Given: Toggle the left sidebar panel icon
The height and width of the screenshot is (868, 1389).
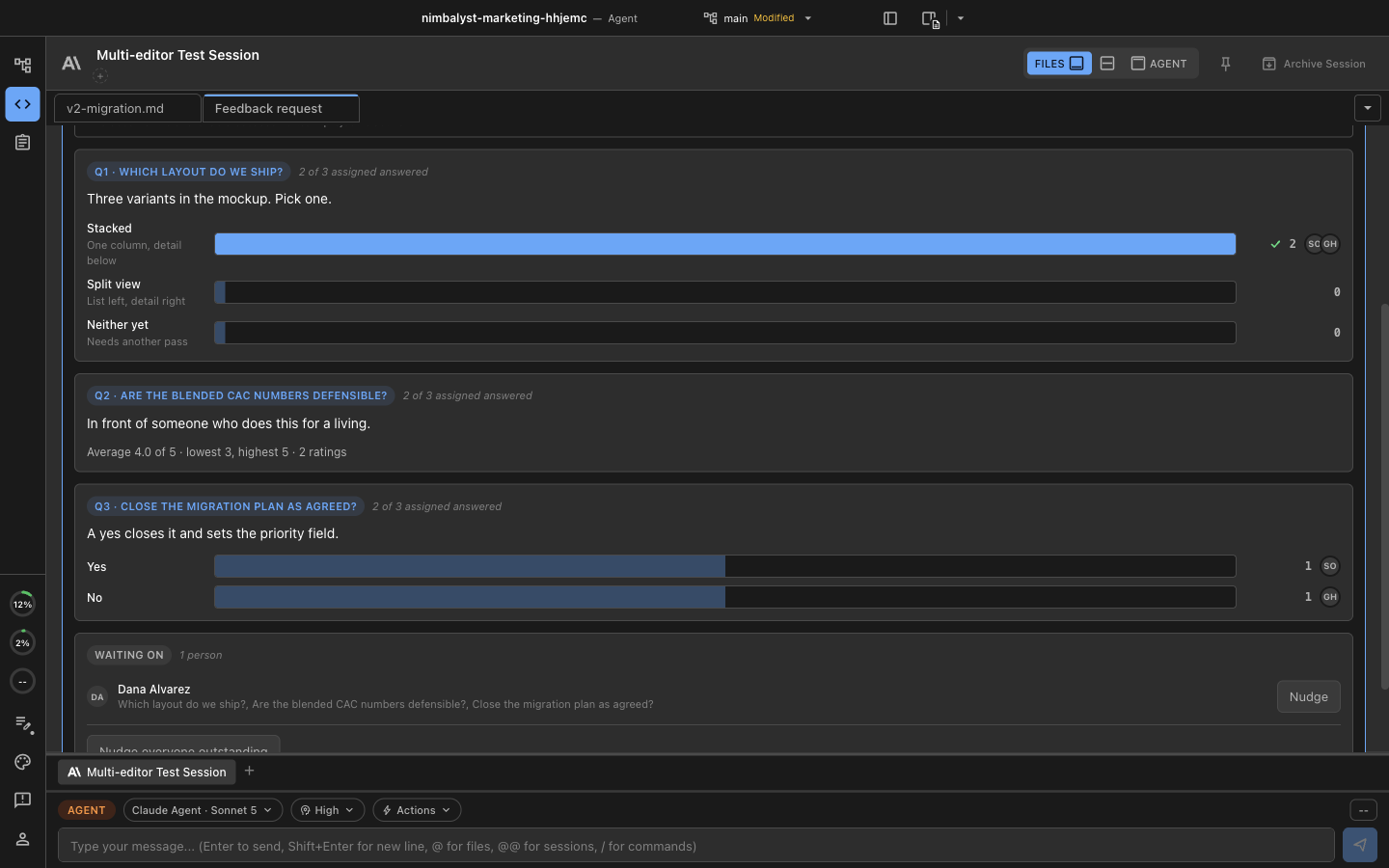Looking at the screenshot, I should 890,18.
